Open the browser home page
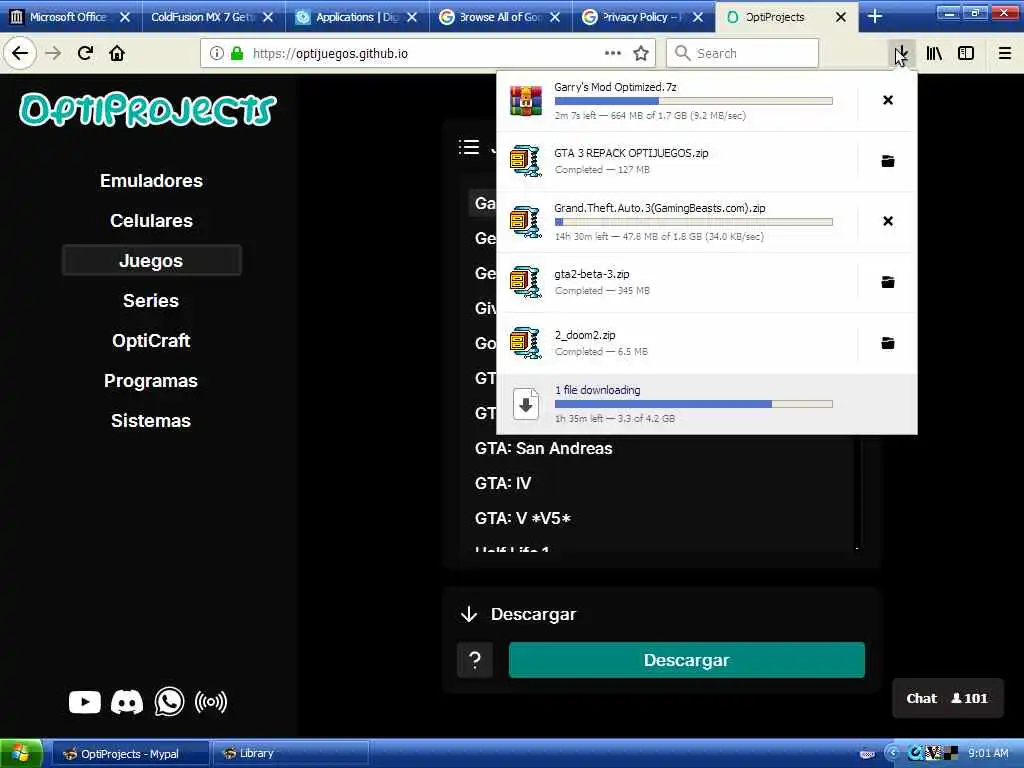The width and height of the screenshot is (1024, 768). (x=117, y=53)
